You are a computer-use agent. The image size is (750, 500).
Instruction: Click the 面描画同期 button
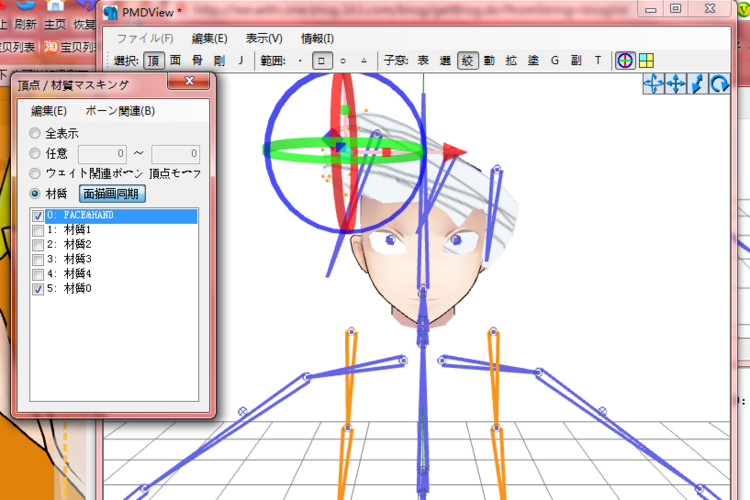pos(112,194)
